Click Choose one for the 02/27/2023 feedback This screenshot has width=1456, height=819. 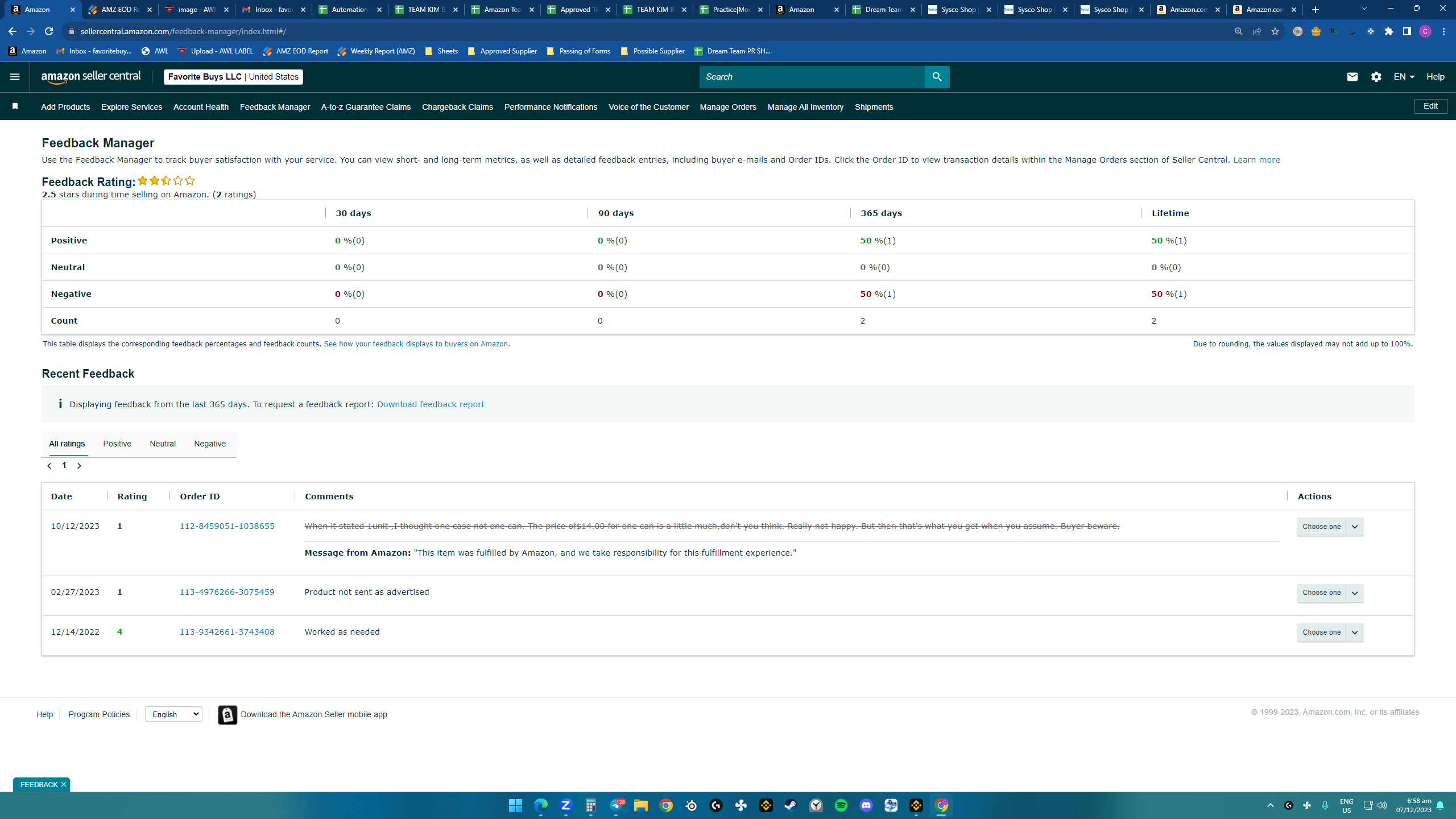click(1321, 593)
